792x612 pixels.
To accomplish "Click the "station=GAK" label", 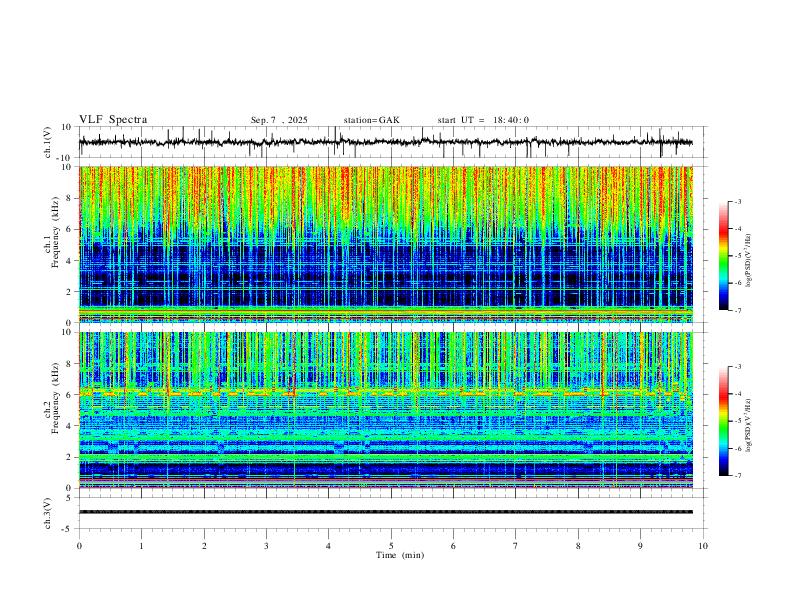I will tap(371, 120).
